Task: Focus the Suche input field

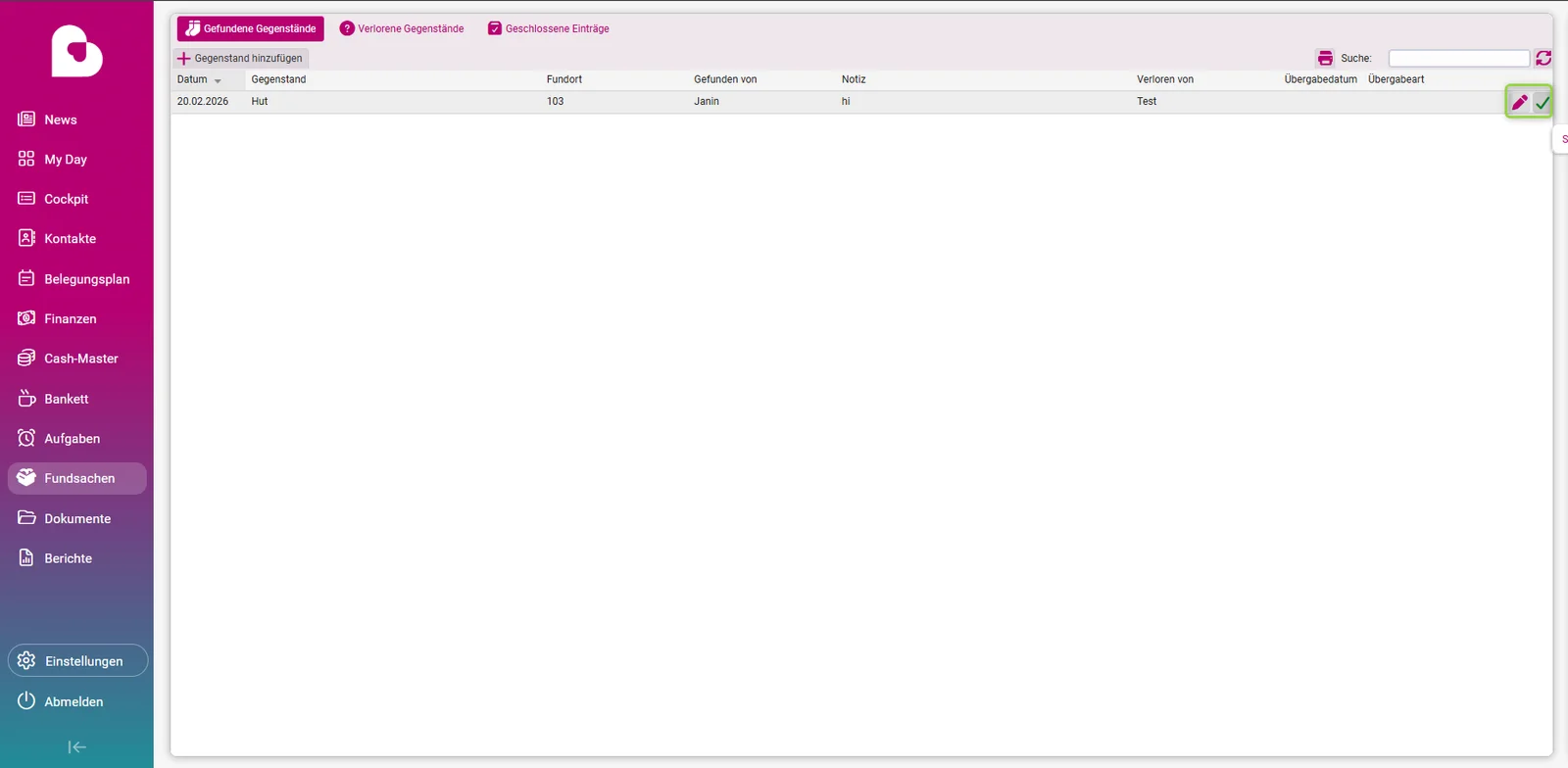Action: pos(1458,58)
